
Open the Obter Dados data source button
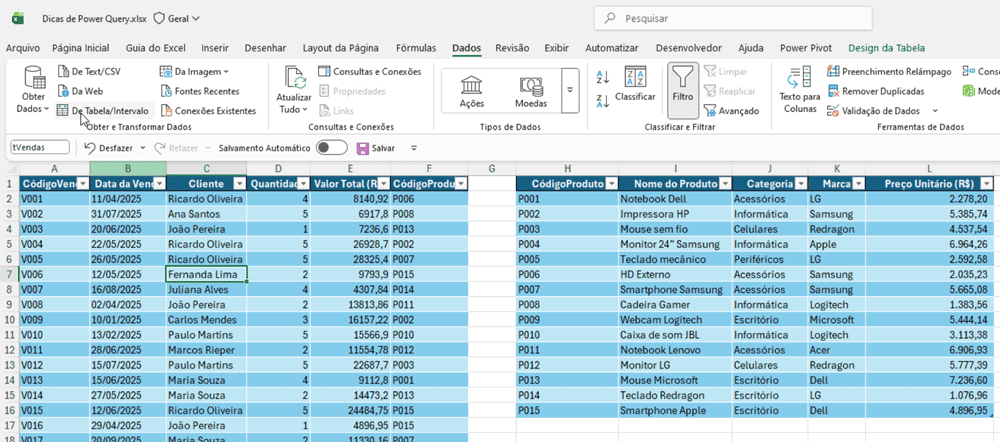(x=34, y=88)
